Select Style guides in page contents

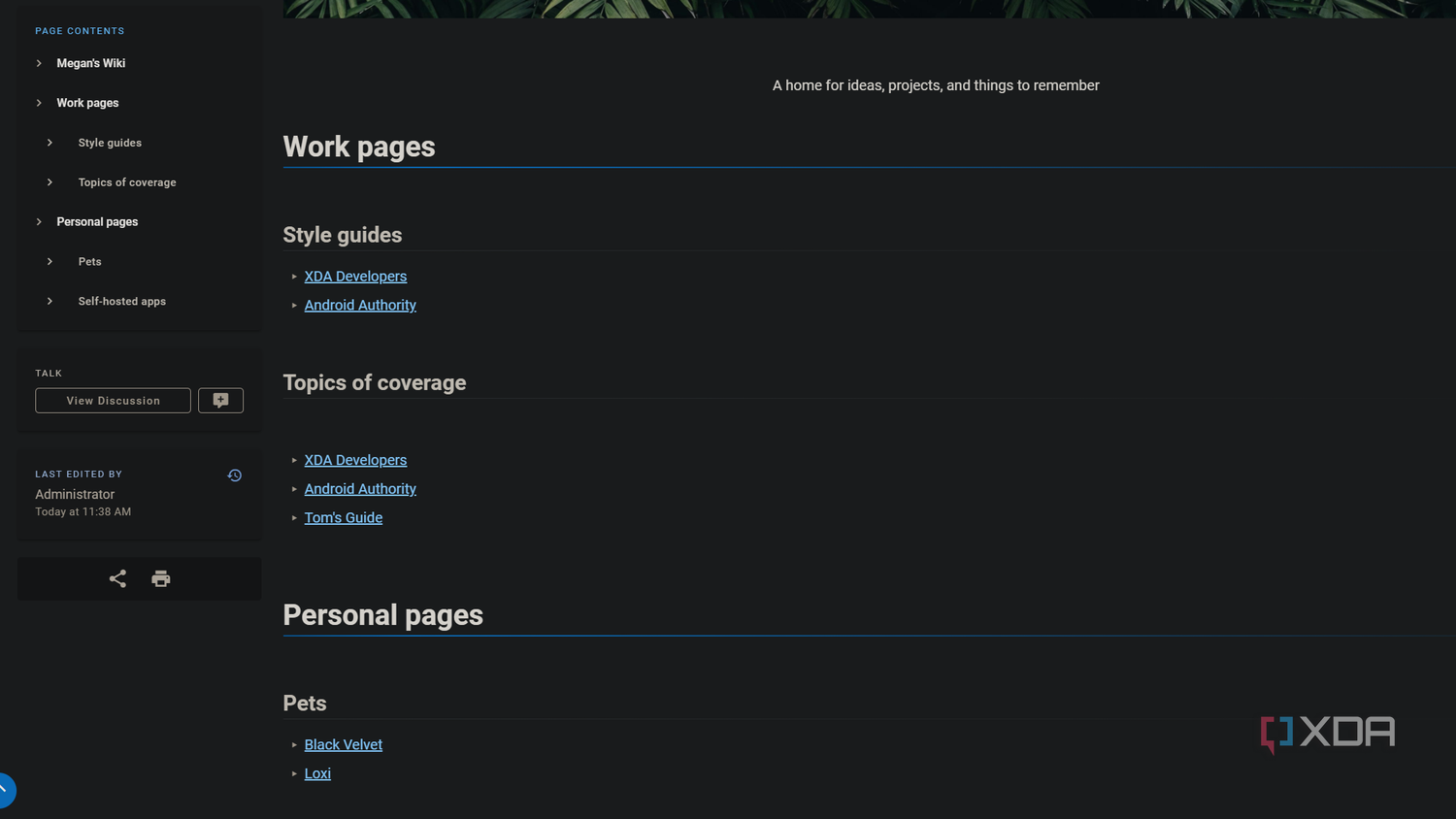[110, 143]
